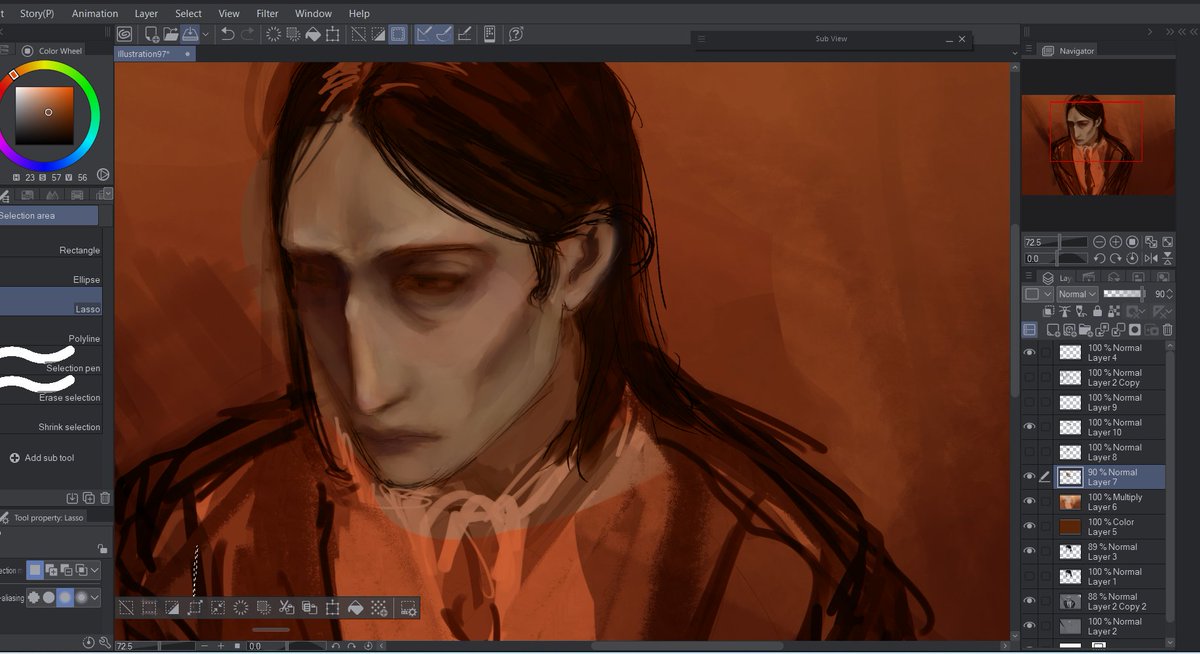
Task: Open the Select menu
Action: (x=188, y=14)
